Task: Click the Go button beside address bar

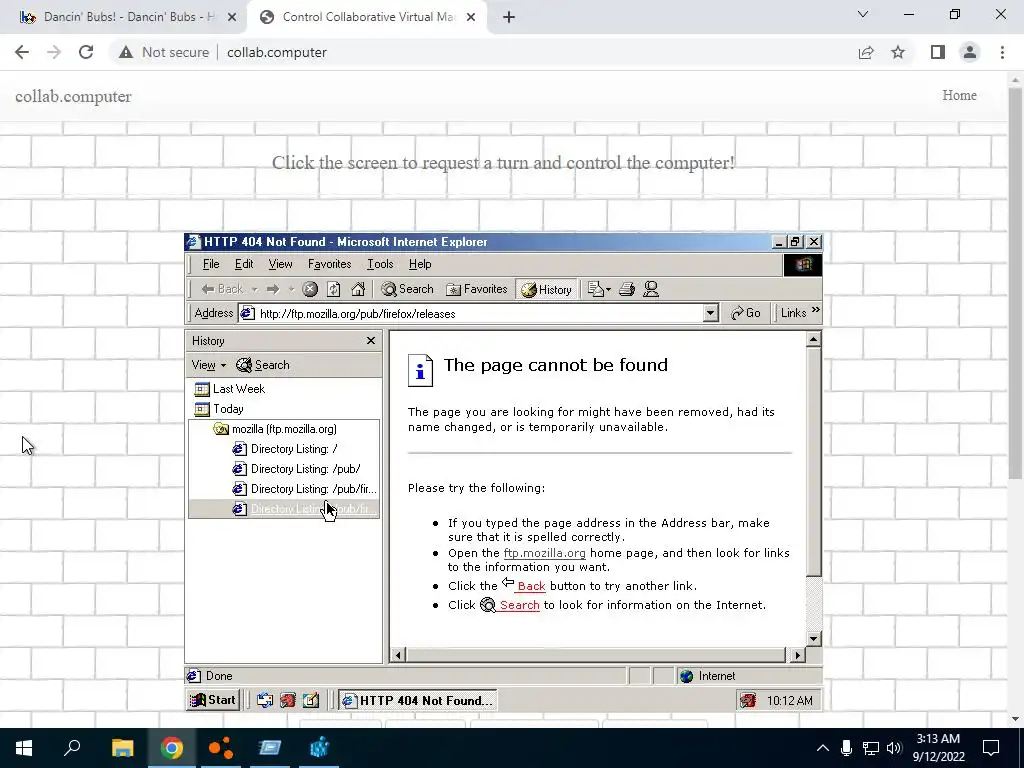Action: [x=746, y=313]
